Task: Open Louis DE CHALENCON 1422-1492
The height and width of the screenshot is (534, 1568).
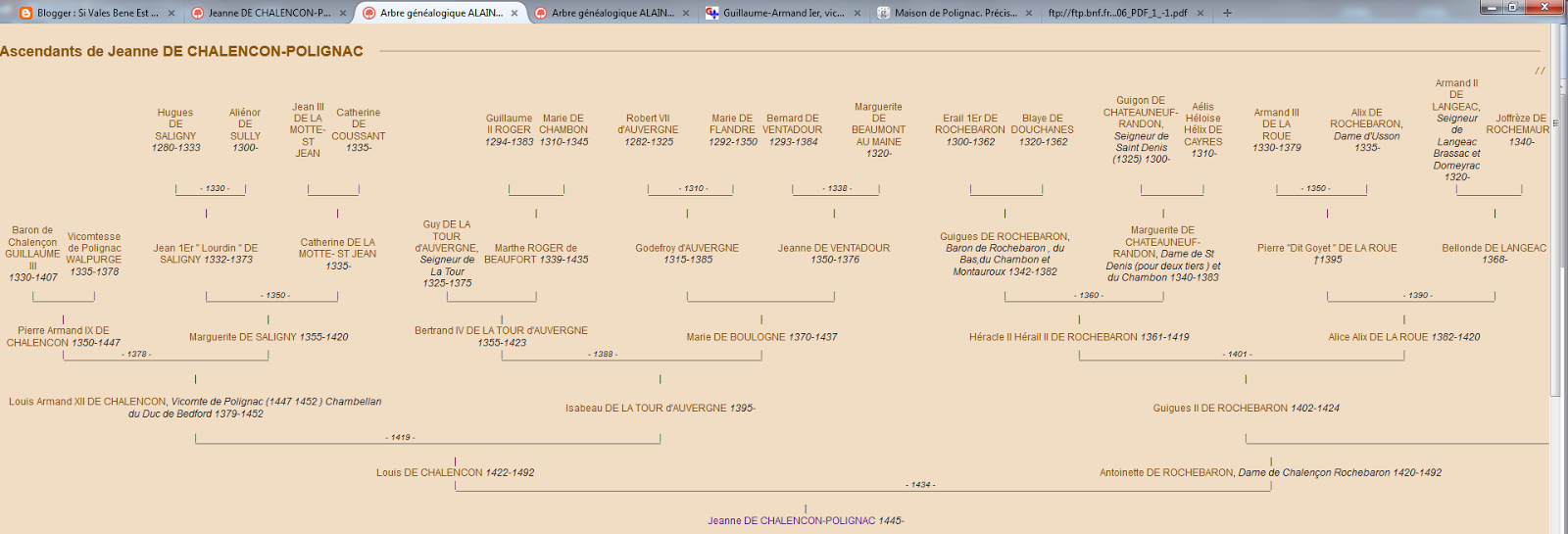Action: pos(455,472)
